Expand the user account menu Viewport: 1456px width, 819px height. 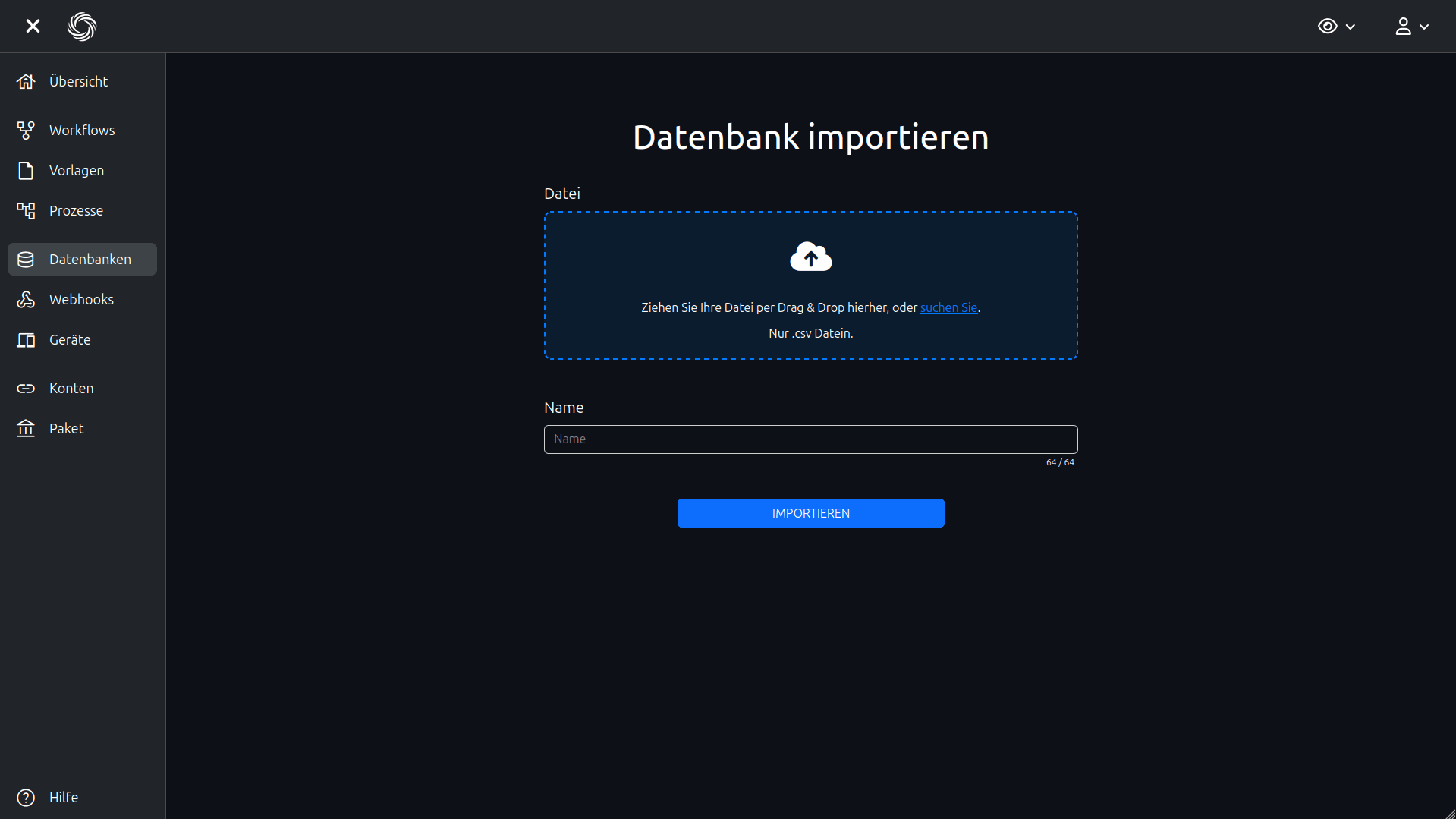tap(1411, 27)
